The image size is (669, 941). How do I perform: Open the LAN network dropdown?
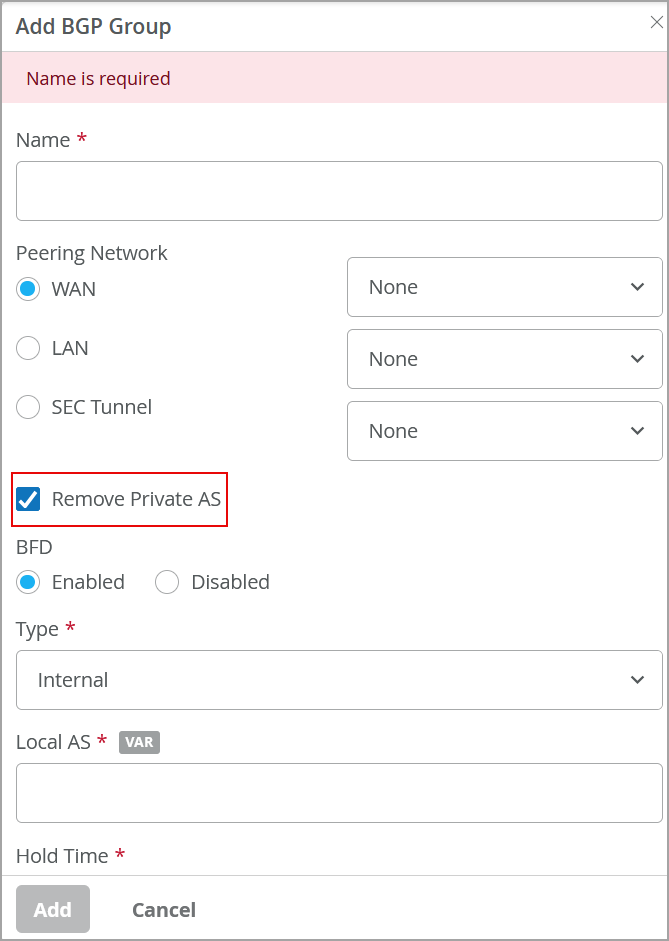point(504,359)
